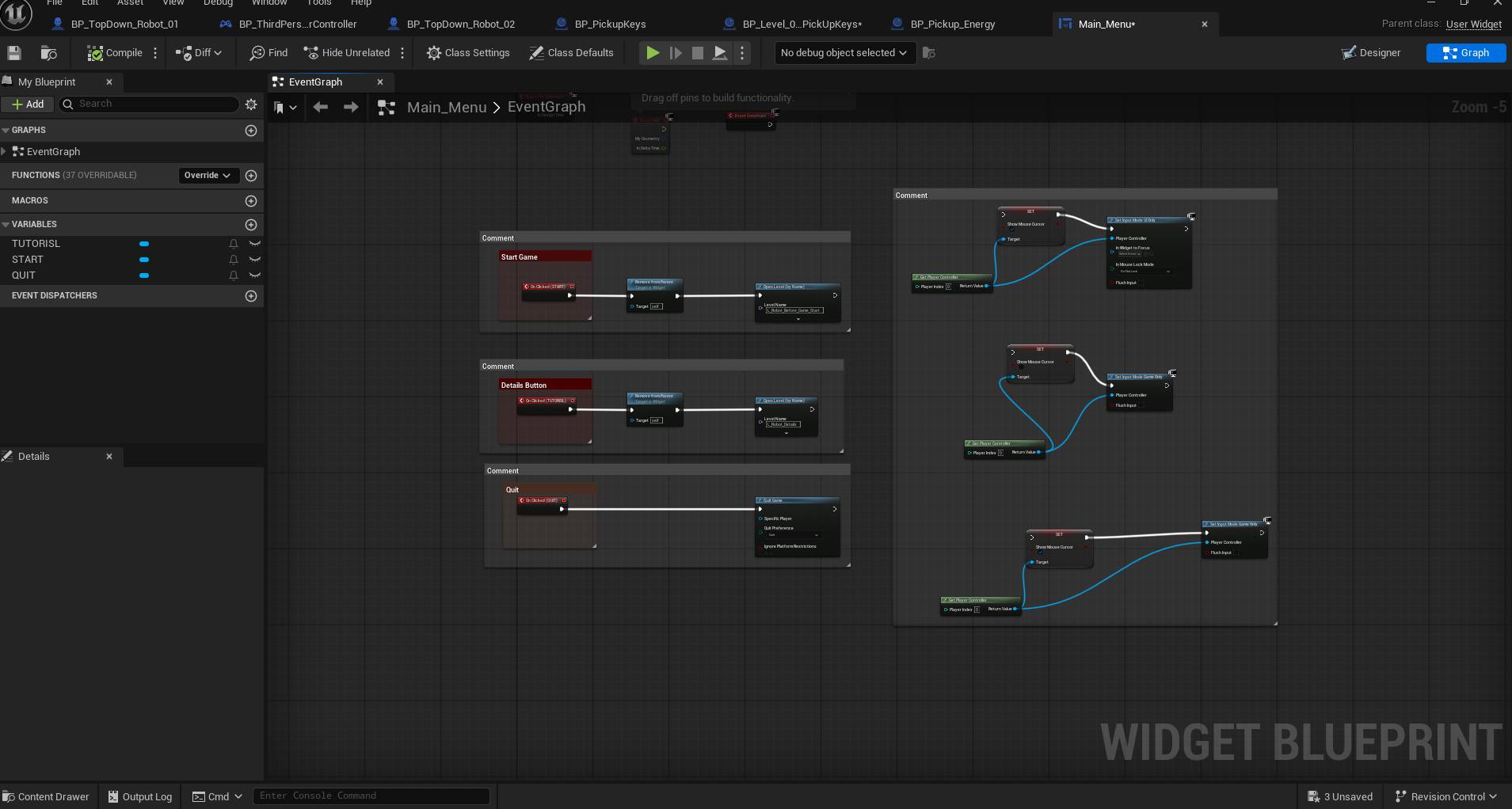Click the green Play simulation button
Image resolution: width=1512 pixels, height=809 pixels.
click(653, 53)
